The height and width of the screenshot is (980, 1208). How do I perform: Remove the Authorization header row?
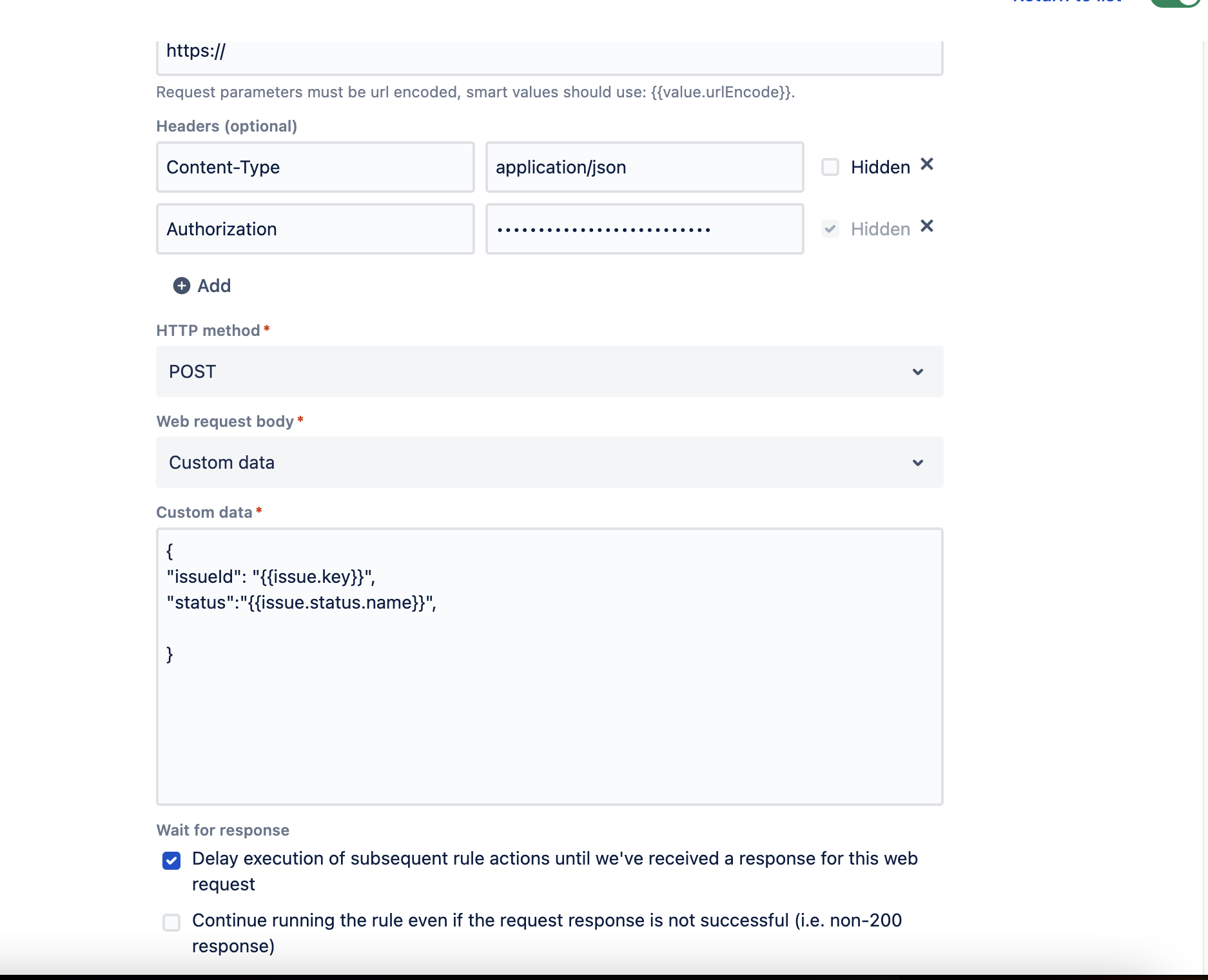927,226
